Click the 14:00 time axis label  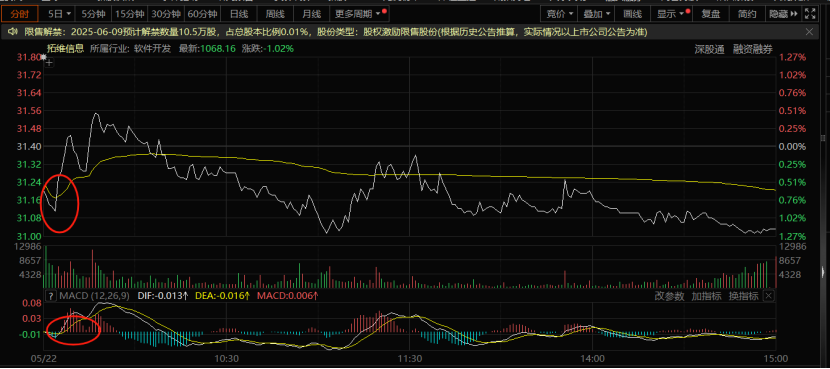[593, 358]
